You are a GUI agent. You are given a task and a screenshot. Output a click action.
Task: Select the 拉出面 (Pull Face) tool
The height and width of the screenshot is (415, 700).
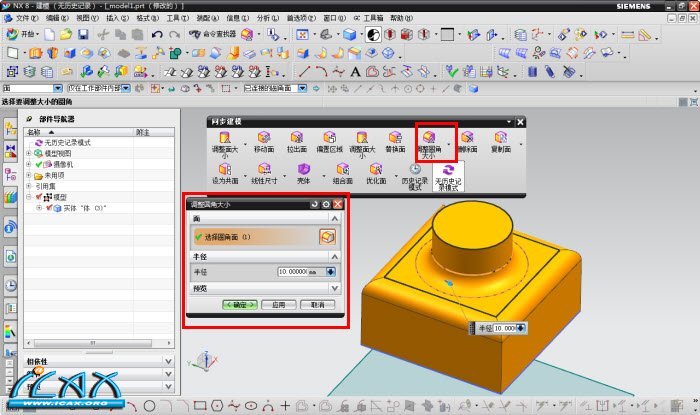(296, 138)
